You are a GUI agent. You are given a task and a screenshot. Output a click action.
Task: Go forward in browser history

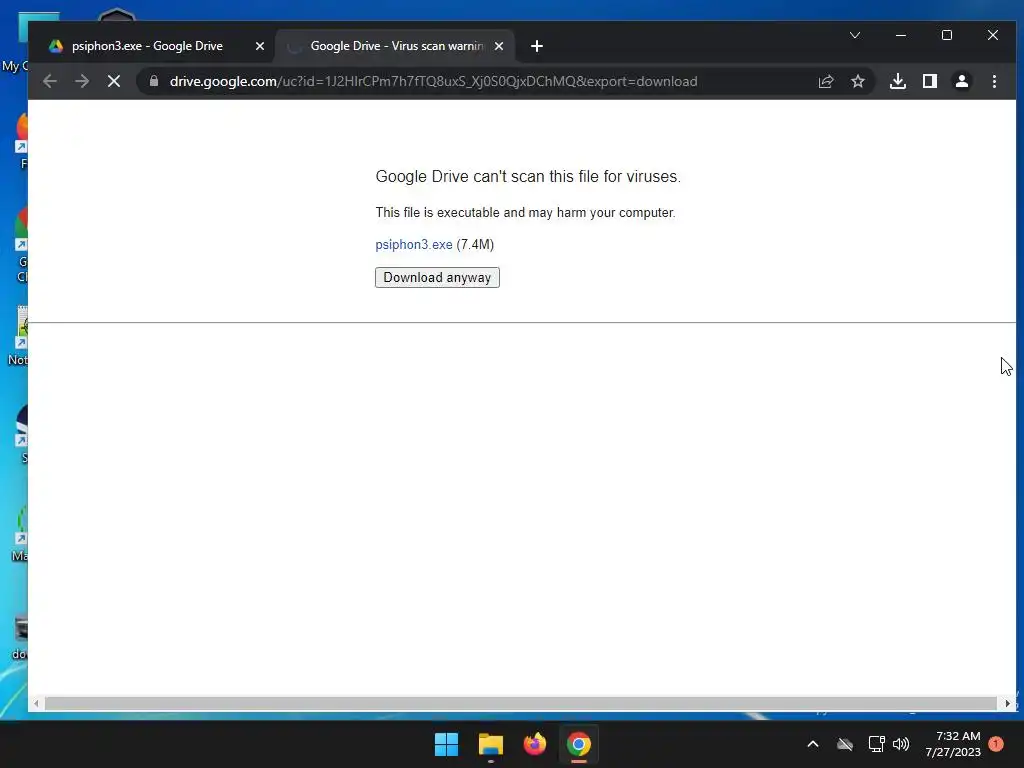coord(82,81)
